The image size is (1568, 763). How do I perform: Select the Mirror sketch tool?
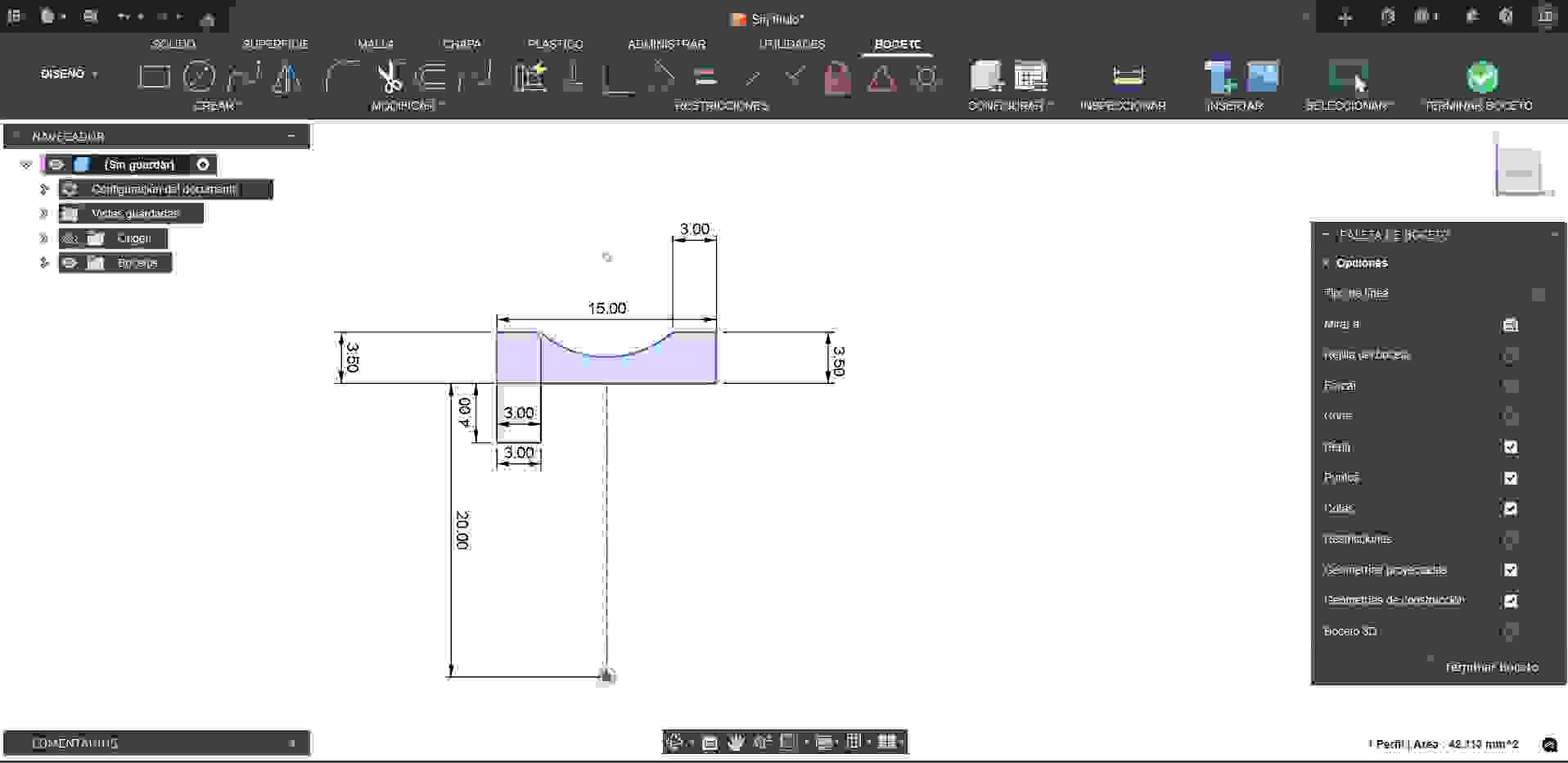(x=286, y=77)
